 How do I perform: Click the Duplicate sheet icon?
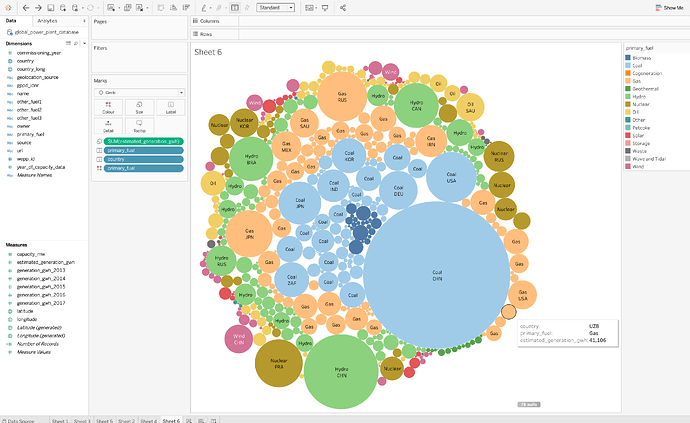click(128, 7)
